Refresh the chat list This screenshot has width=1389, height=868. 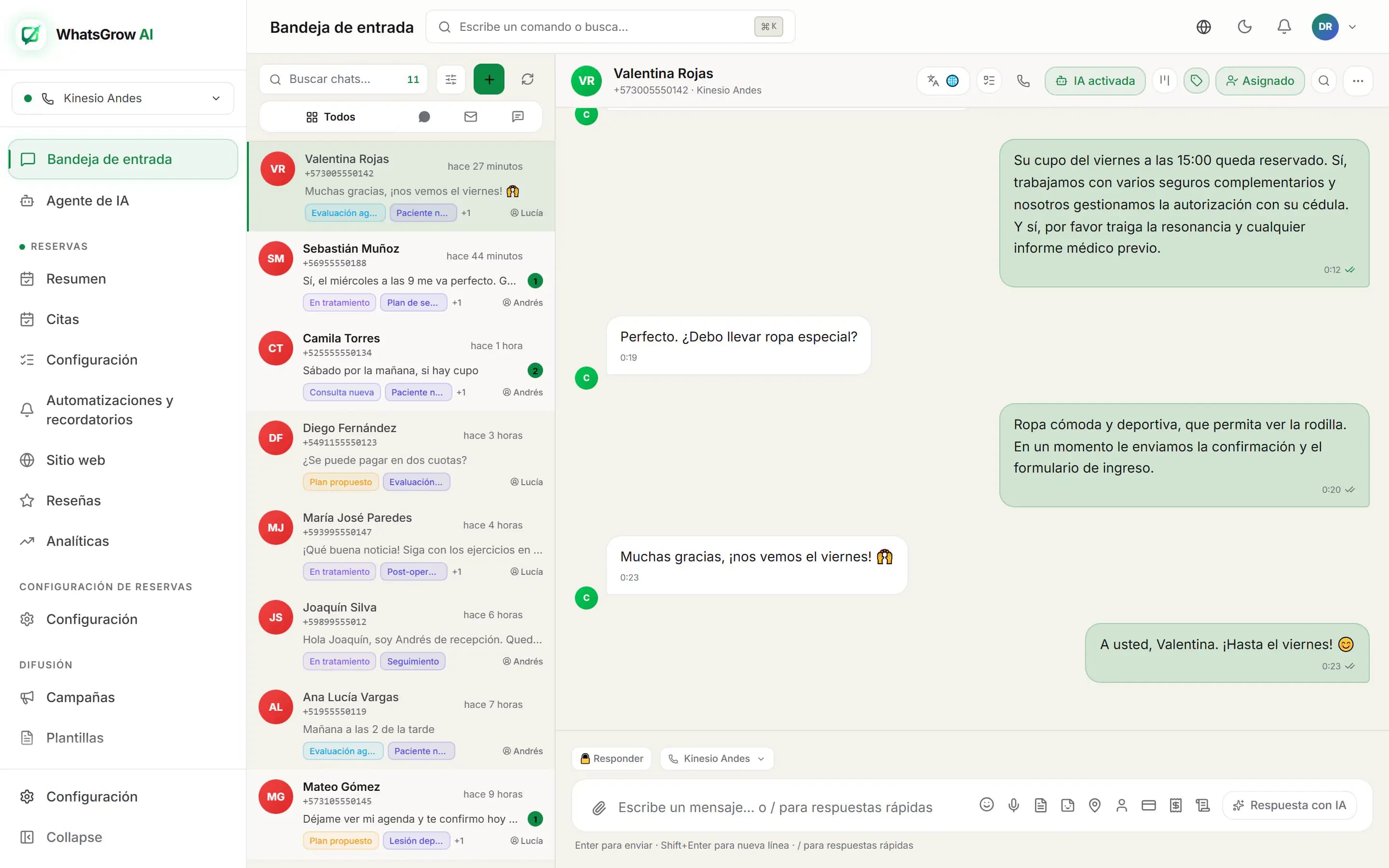528,79
